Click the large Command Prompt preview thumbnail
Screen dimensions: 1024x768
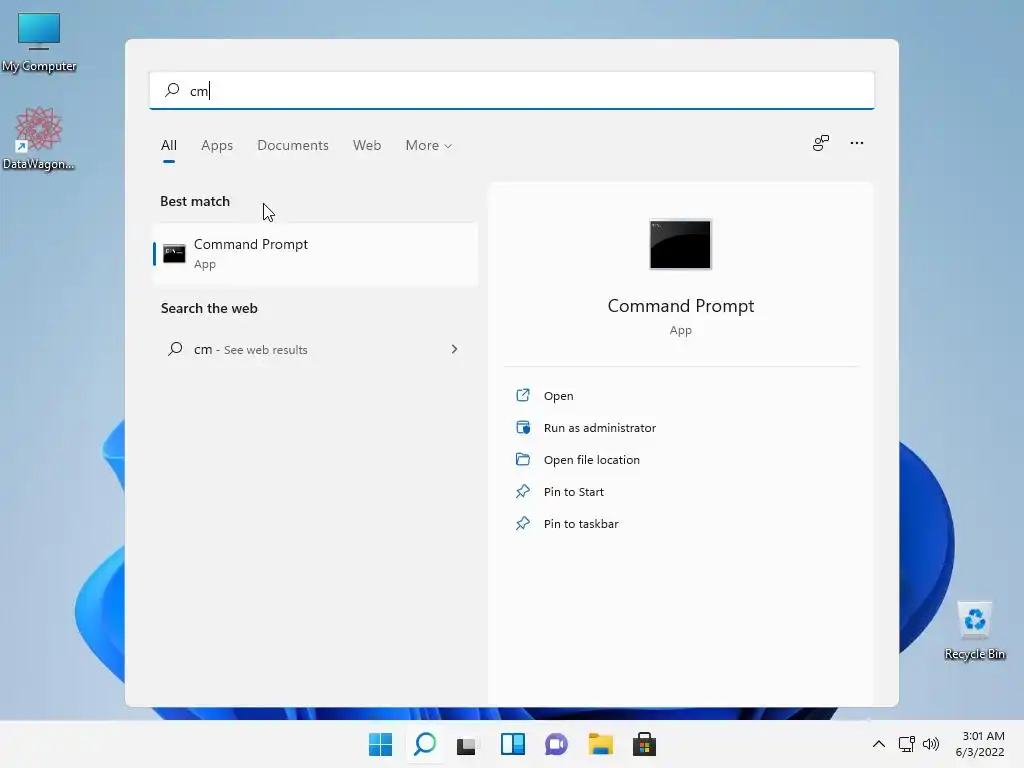click(x=680, y=244)
